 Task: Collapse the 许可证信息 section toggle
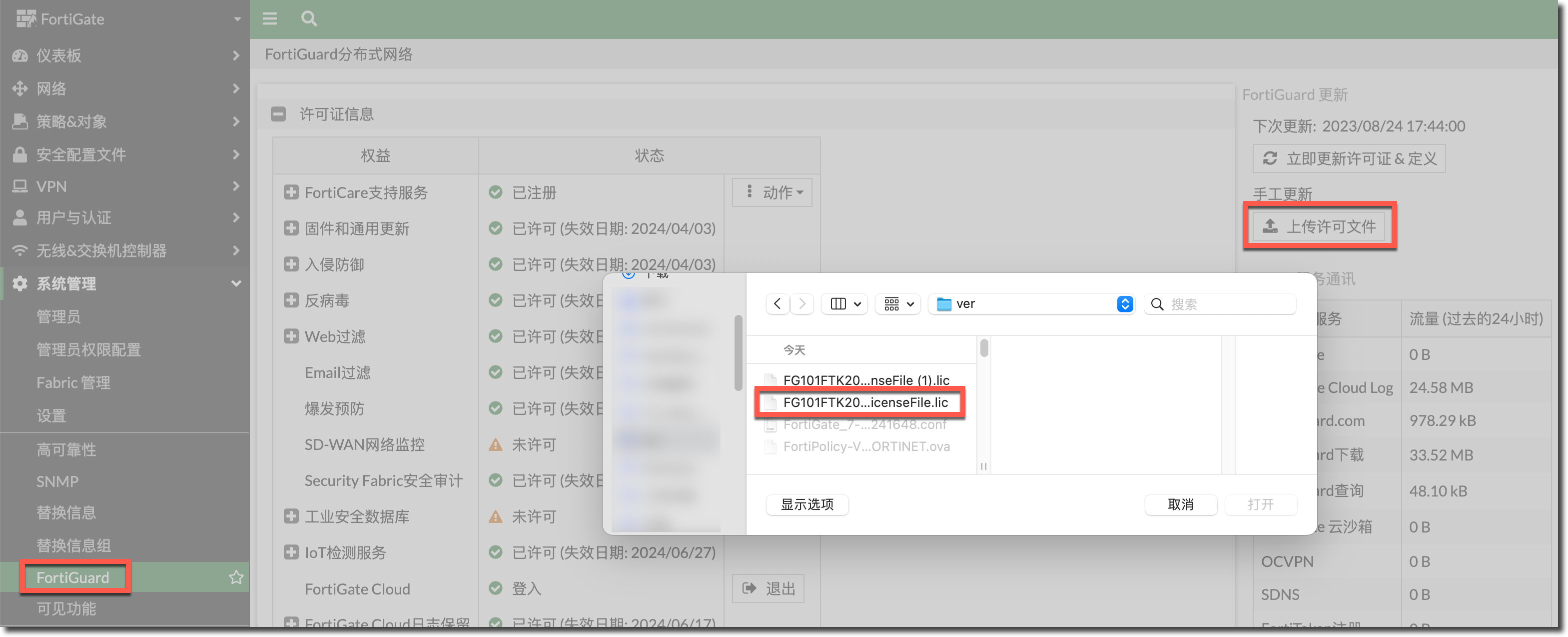tap(278, 114)
